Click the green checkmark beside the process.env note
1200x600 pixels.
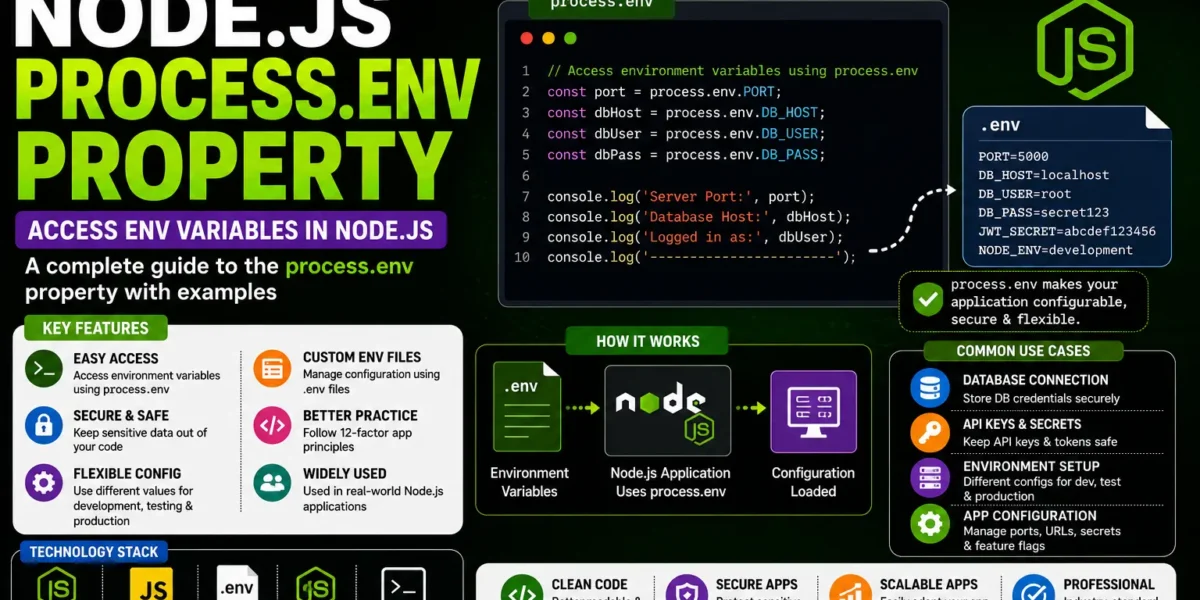pyautogui.click(x=927, y=298)
